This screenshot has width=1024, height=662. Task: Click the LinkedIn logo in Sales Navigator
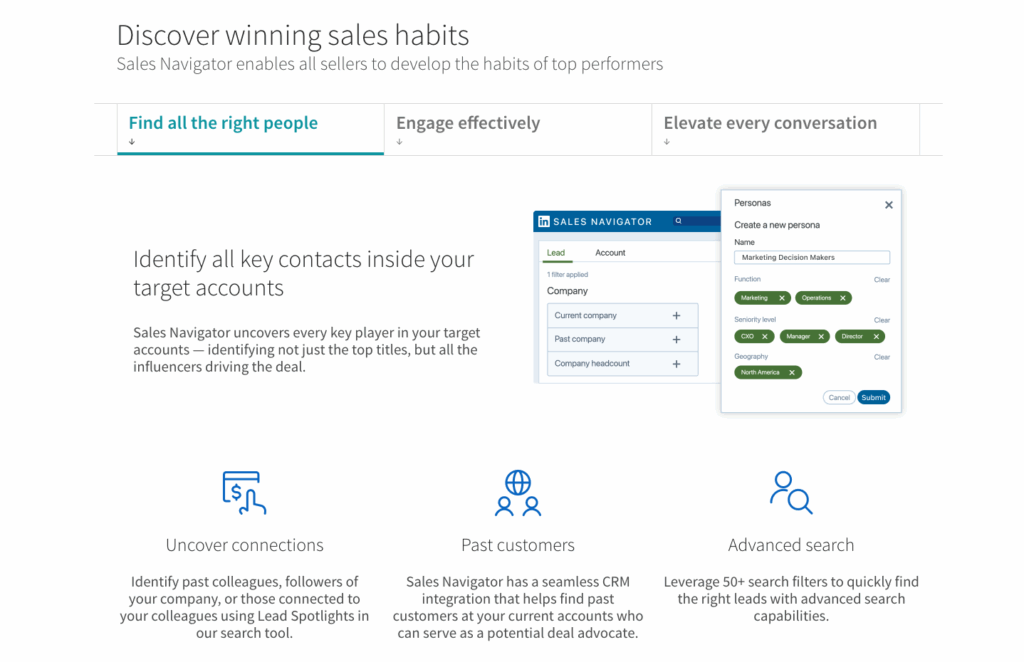click(x=544, y=222)
